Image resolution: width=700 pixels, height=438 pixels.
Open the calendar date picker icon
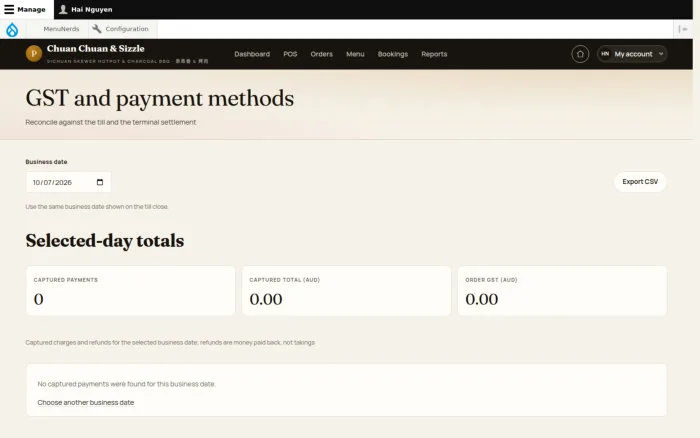100,182
